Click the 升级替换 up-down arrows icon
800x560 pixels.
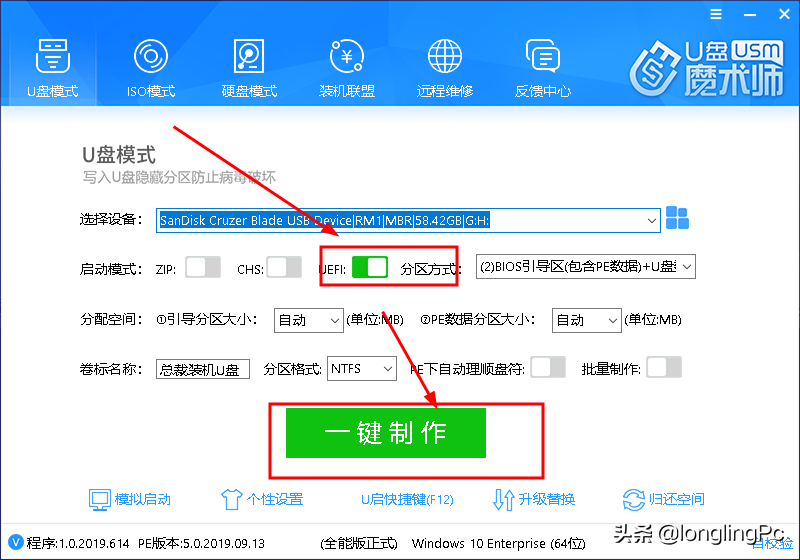504,499
